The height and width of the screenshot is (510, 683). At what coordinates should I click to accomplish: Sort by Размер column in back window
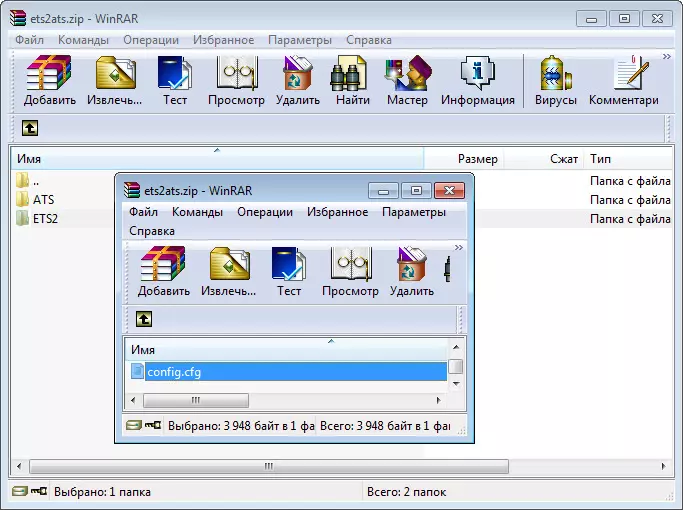coord(464,159)
